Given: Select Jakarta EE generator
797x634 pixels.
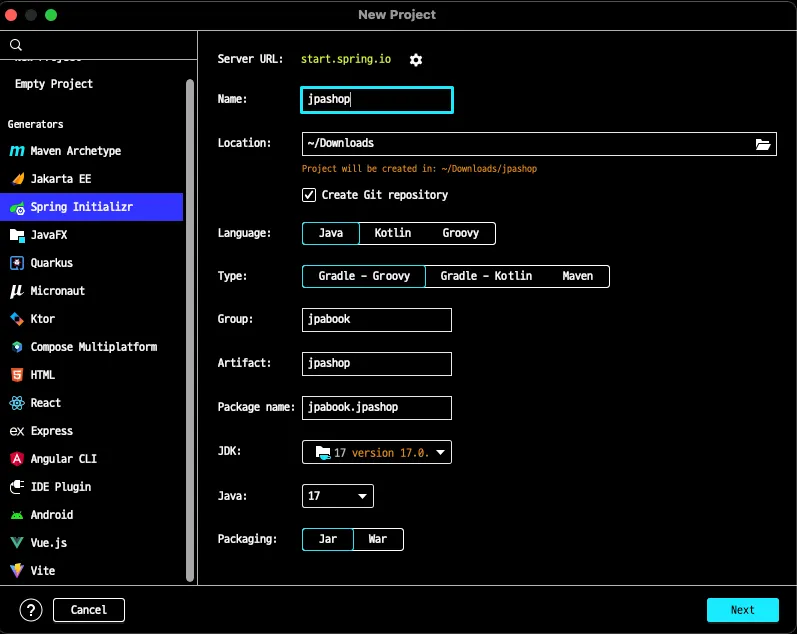Looking at the screenshot, I should click(x=61, y=179).
